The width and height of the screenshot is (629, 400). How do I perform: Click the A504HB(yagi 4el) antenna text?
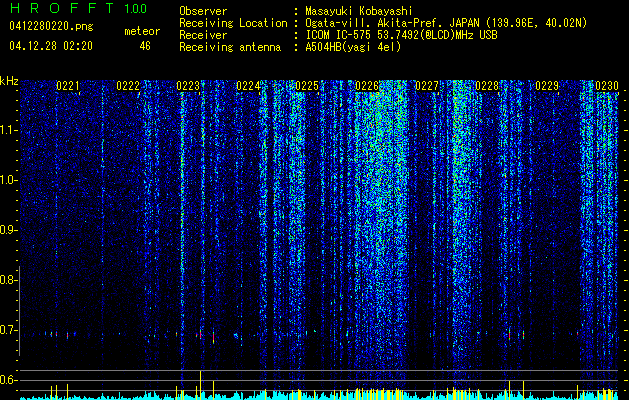point(353,47)
